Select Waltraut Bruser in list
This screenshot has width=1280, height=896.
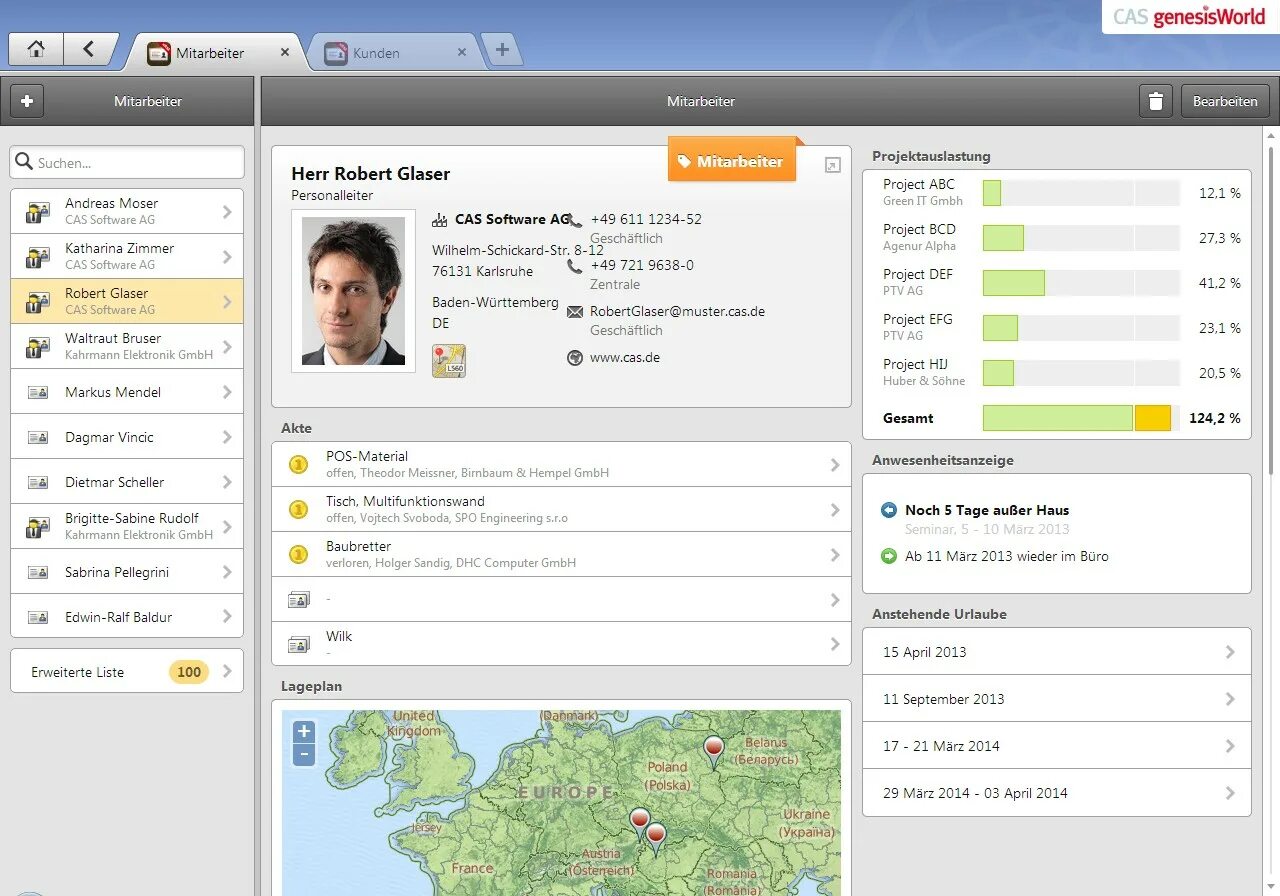(x=127, y=346)
